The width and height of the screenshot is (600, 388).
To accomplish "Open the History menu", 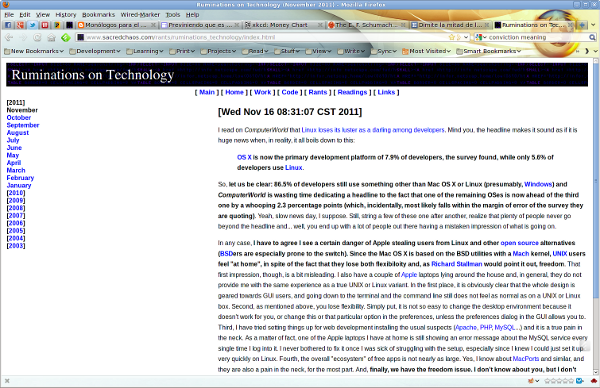I will (66, 15).
